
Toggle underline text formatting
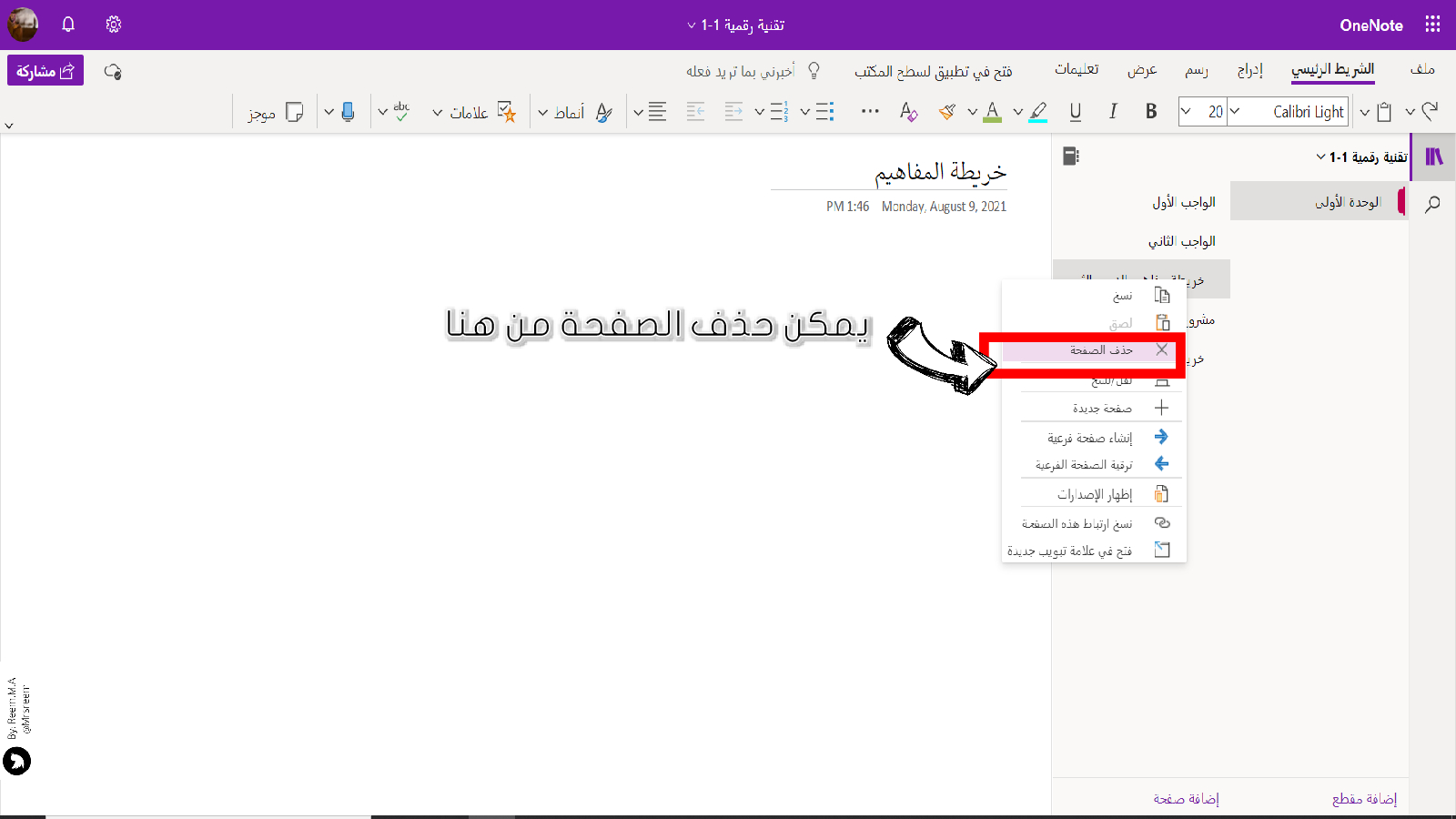1075,112
